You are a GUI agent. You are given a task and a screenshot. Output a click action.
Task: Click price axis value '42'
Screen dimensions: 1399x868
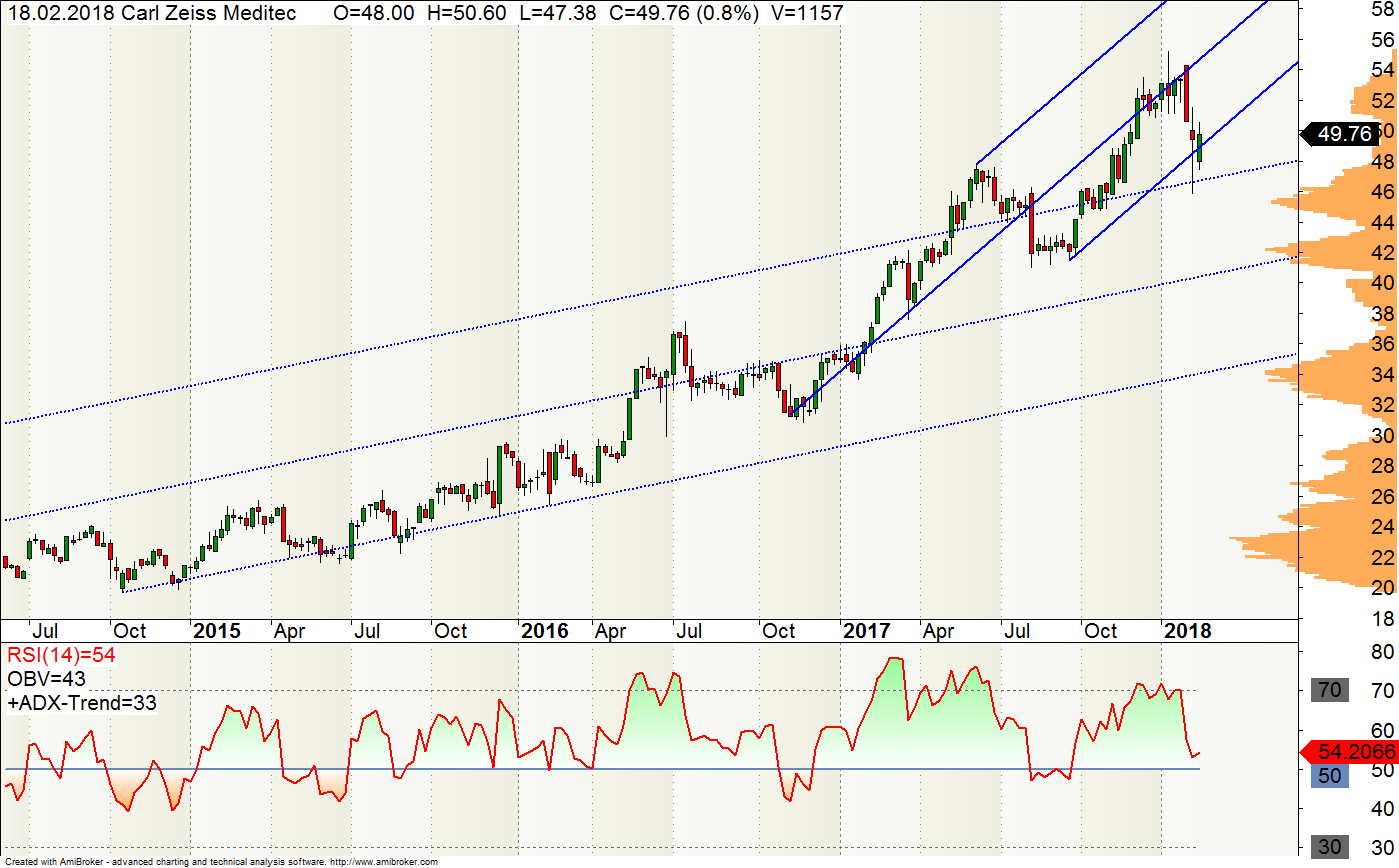pyautogui.click(x=1384, y=253)
